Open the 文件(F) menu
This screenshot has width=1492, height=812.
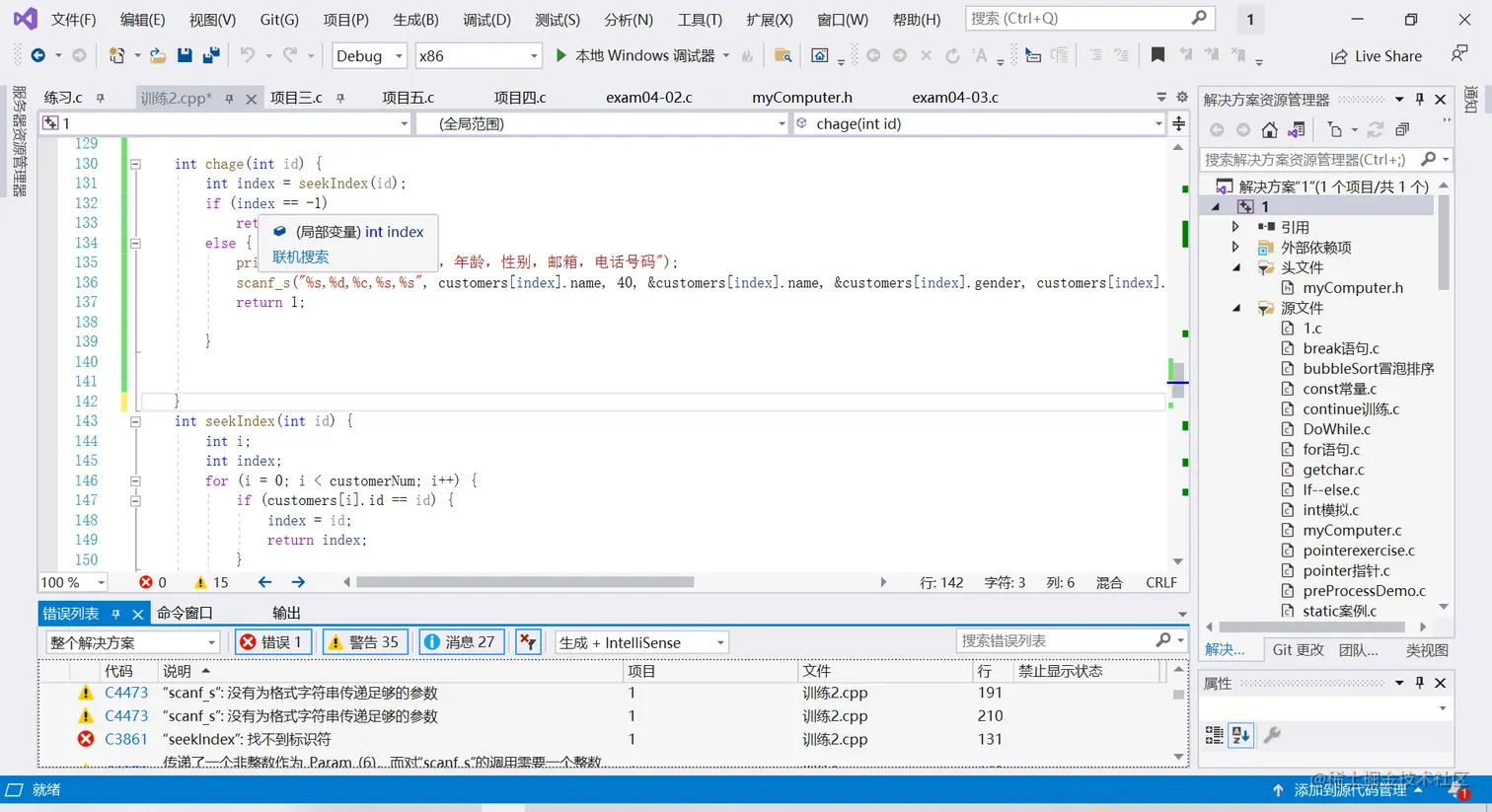pos(73,20)
